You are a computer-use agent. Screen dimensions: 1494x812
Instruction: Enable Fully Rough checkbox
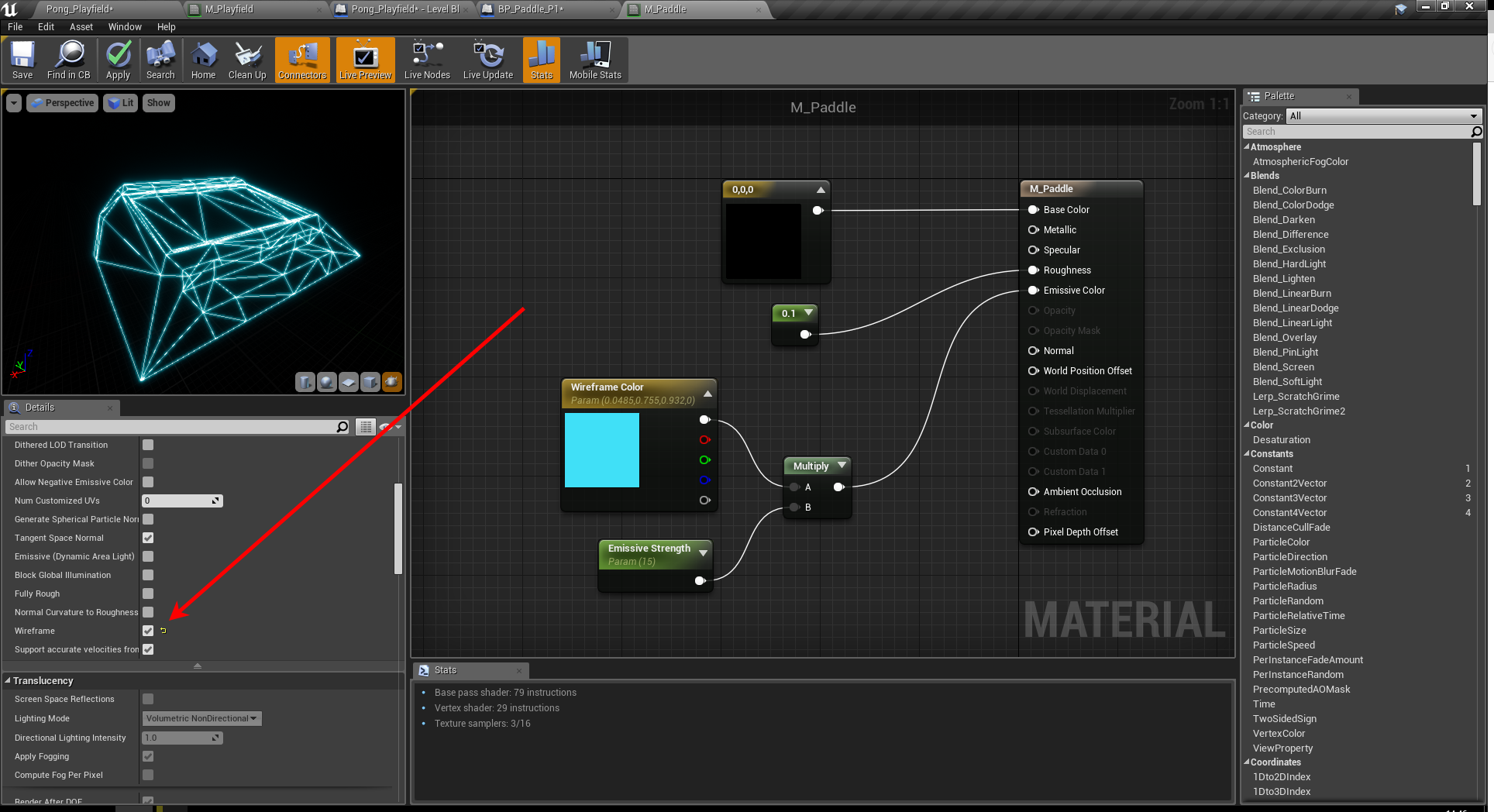[148, 594]
